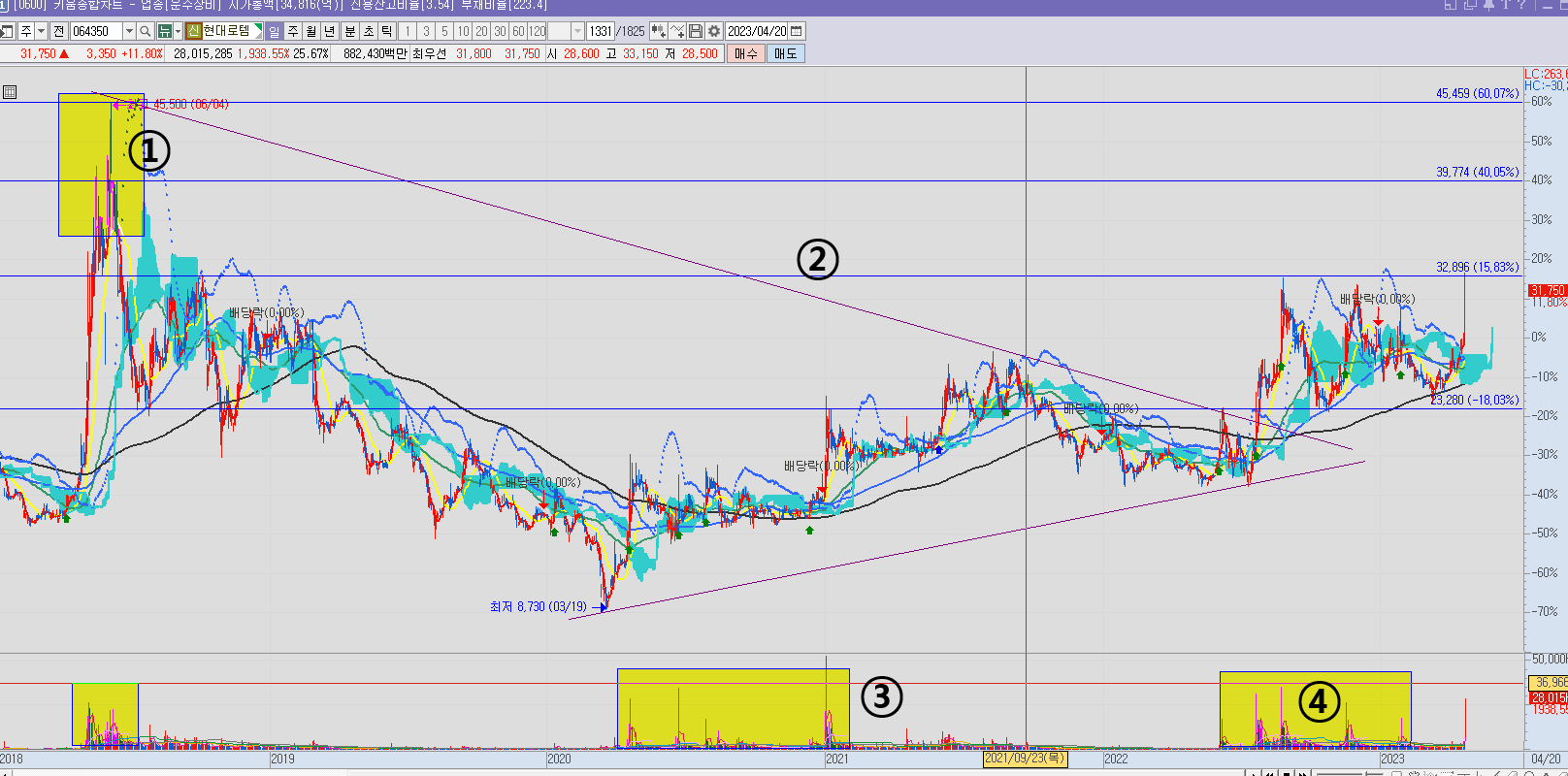Open the stock code dropdown arrow
Image resolution: width=1568 pixels, height=776 pixels.
[x=129, y=31]
